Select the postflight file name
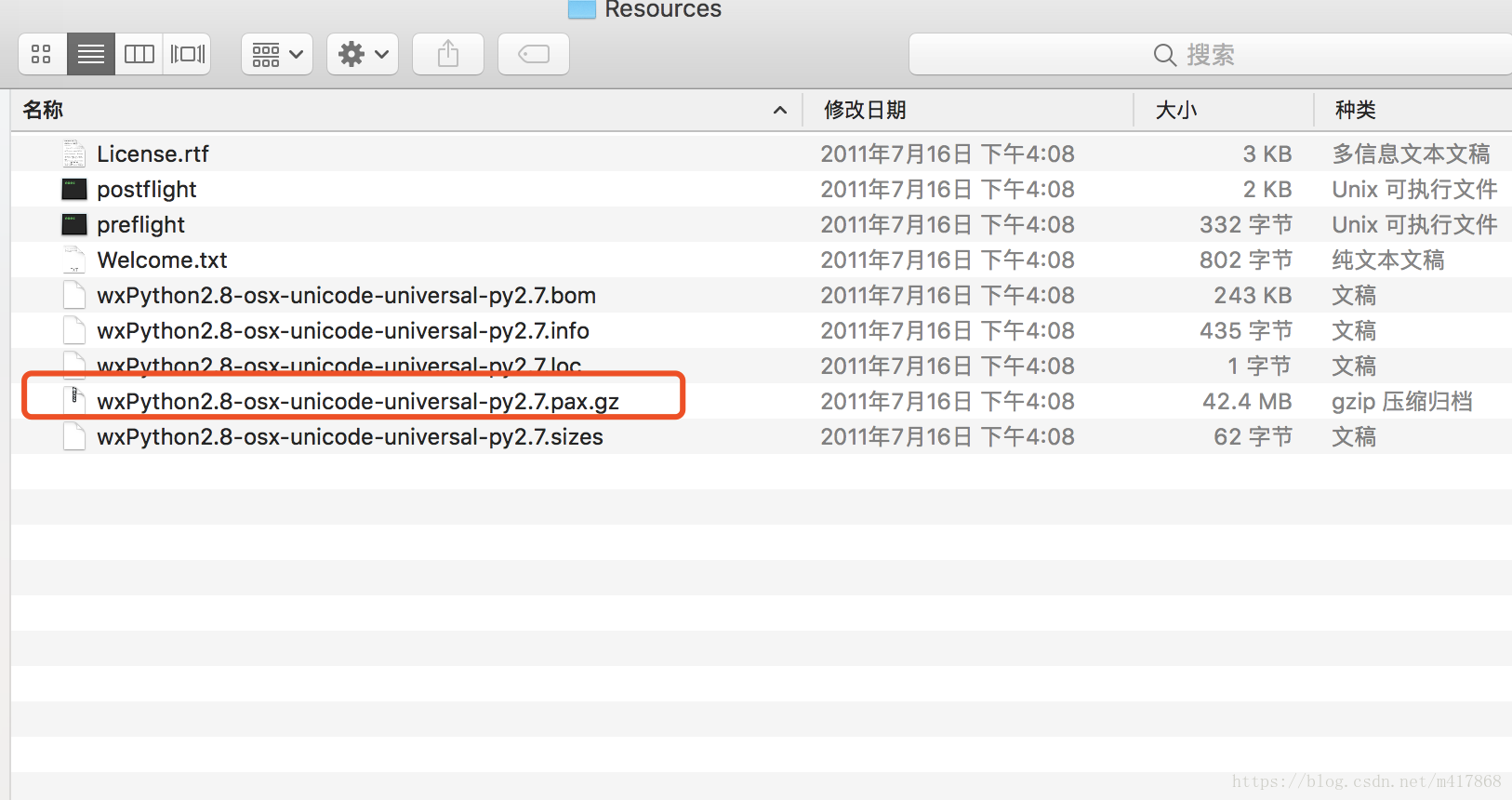Viewport: 1512px width, 800px height. [147, 189]
